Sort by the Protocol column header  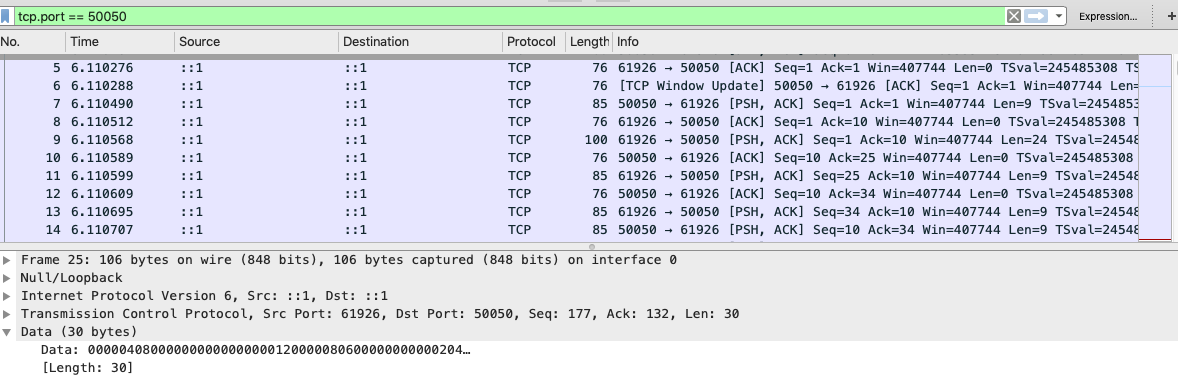(x=533, y=42)
